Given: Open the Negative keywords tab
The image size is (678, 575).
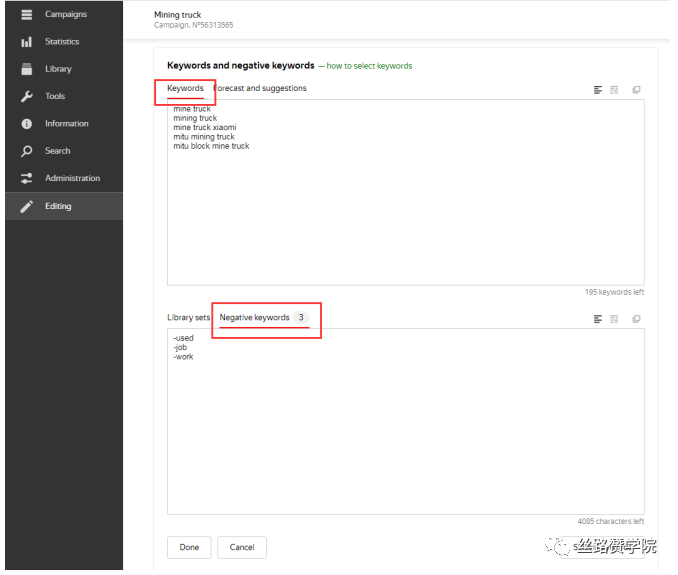Looking at the screenshot, I should [254, 318].
